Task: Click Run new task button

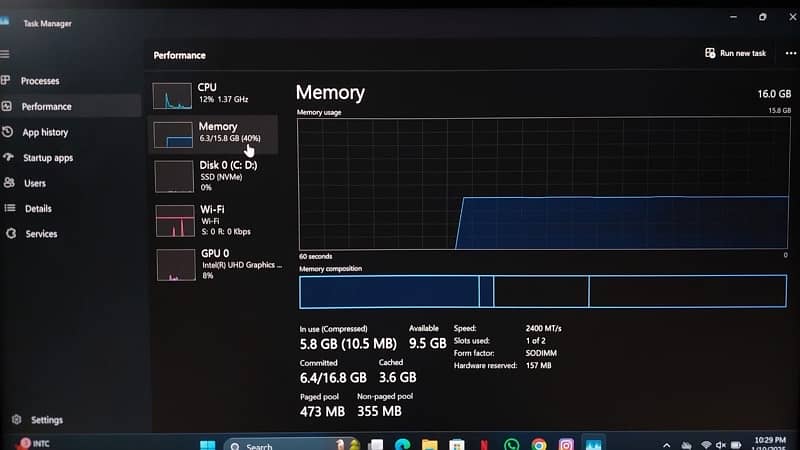Action: pos(735,53)
